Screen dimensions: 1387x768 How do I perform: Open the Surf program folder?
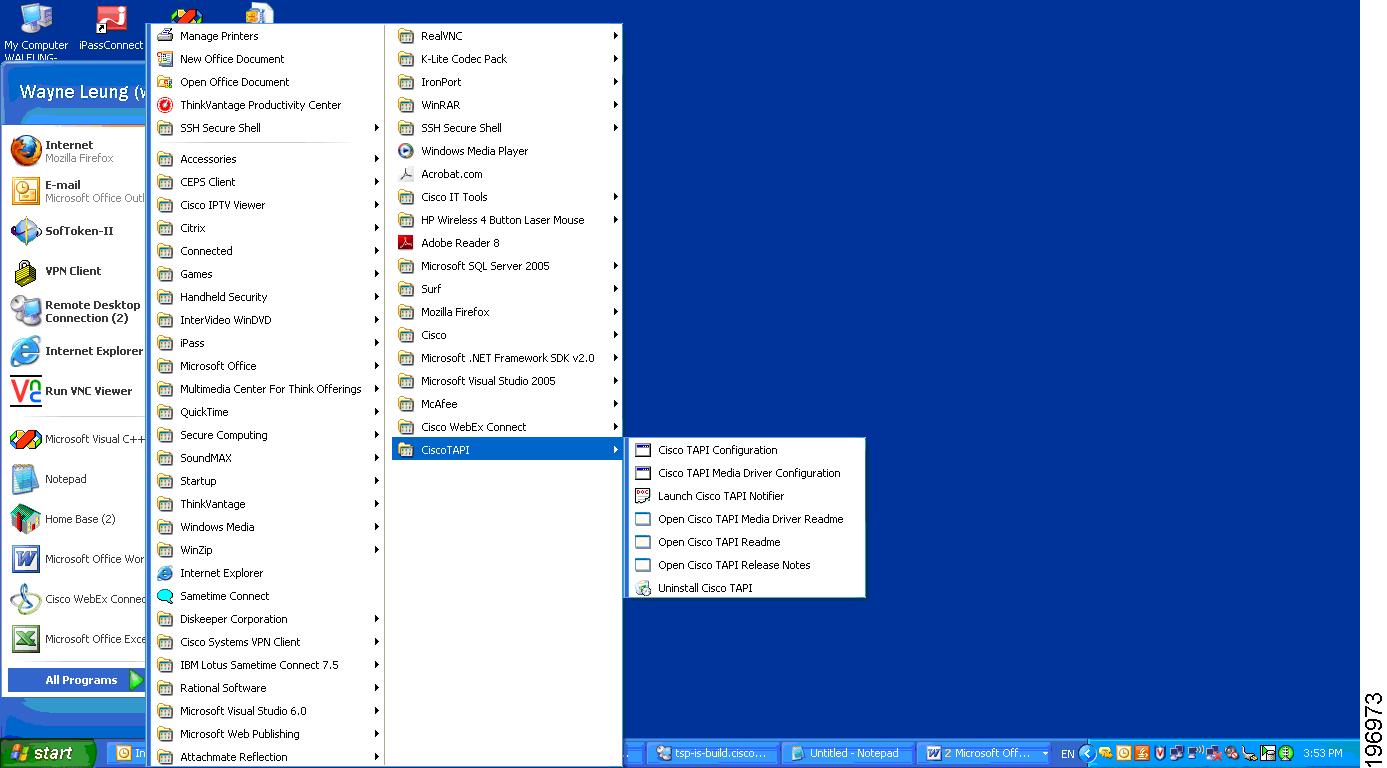click(507, 289)
